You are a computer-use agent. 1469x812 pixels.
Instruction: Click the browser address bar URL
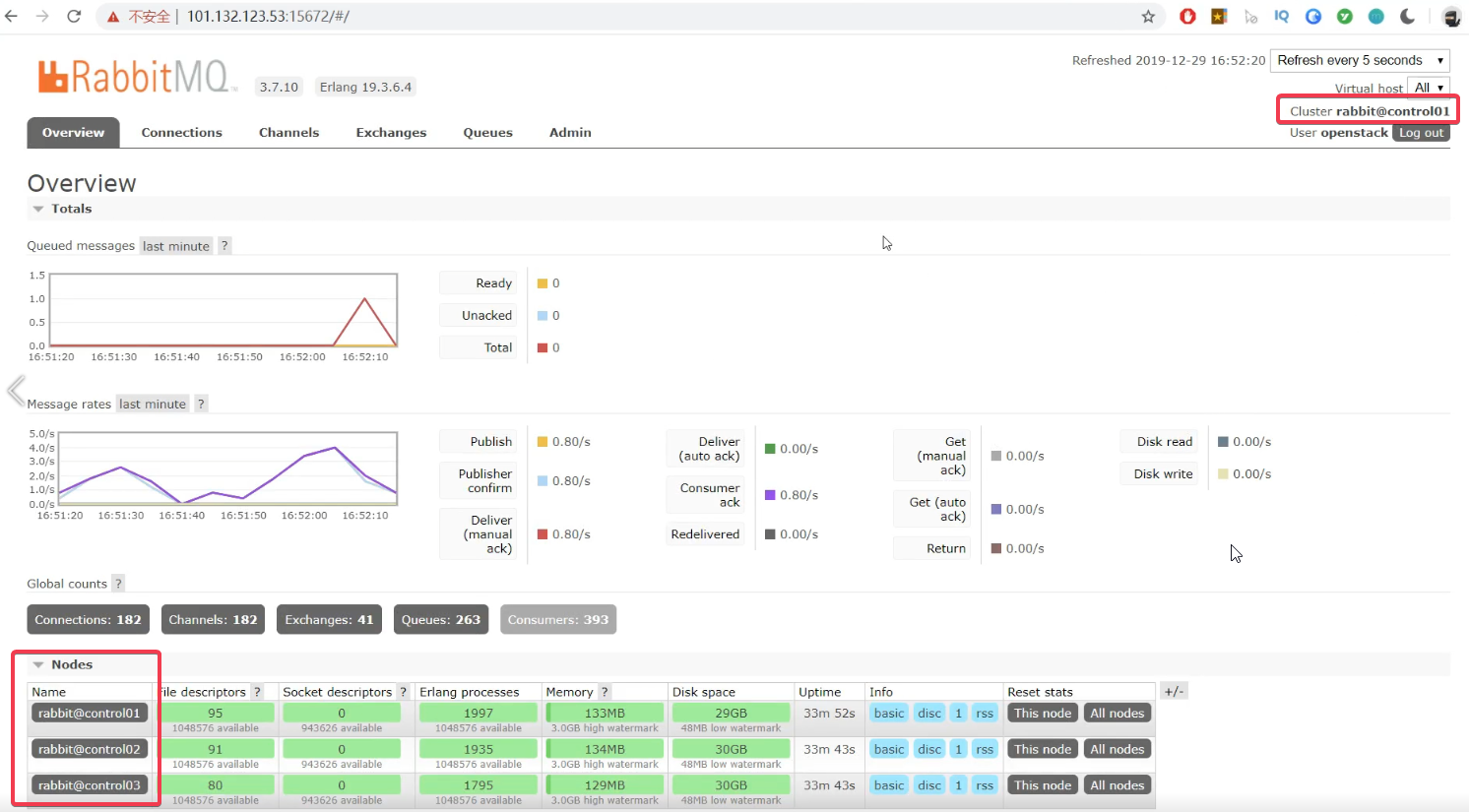pyautogui.click(x=268, y=17)
